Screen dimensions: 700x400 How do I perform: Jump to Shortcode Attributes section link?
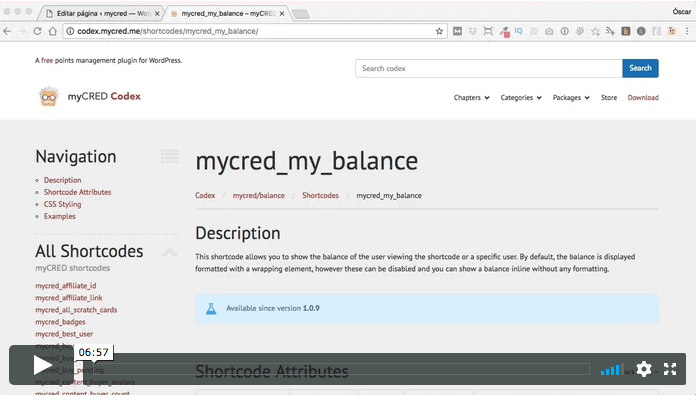click(77, 192)
